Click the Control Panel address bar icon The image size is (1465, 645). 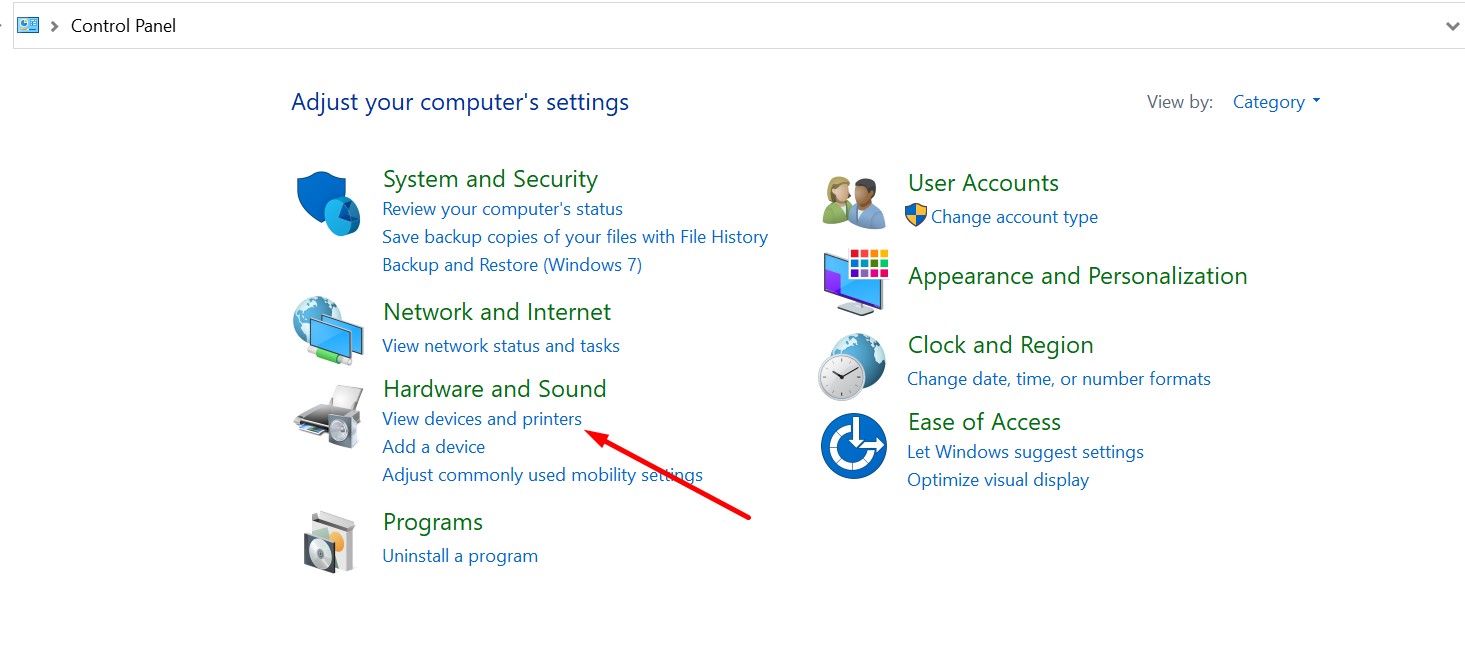tap(27, 25)
